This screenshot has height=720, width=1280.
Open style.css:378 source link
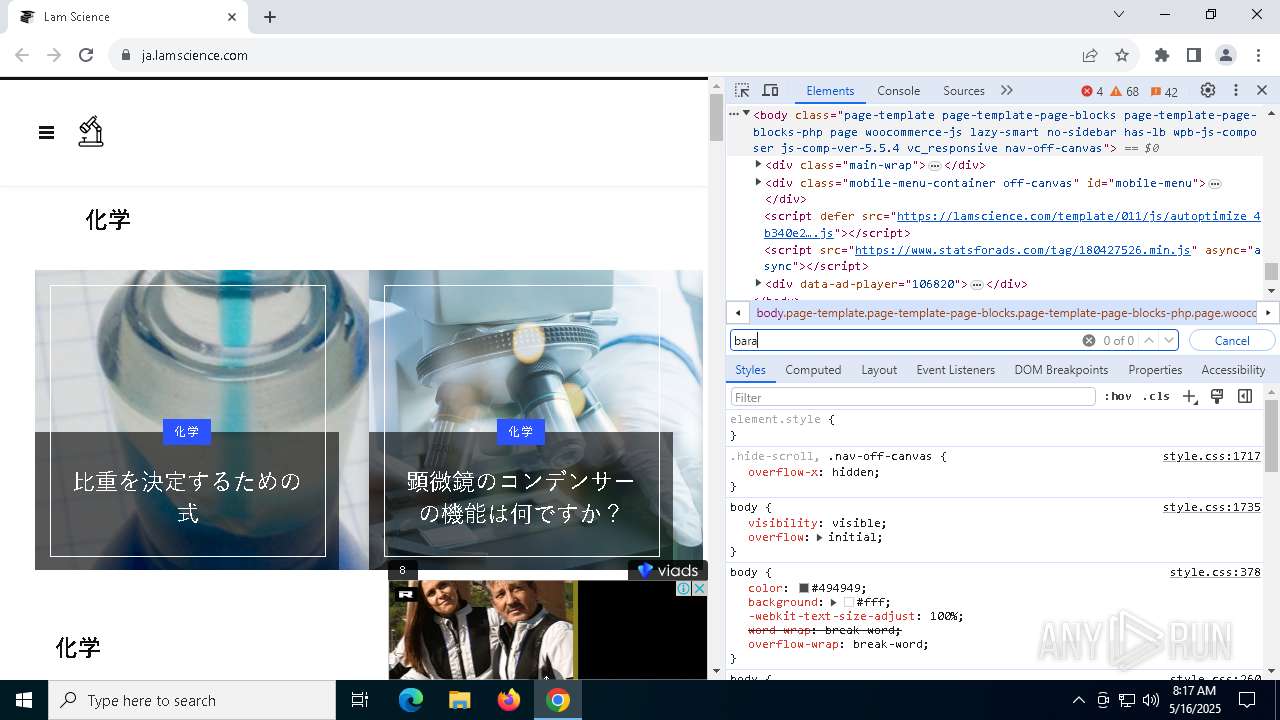[1215, 573]
